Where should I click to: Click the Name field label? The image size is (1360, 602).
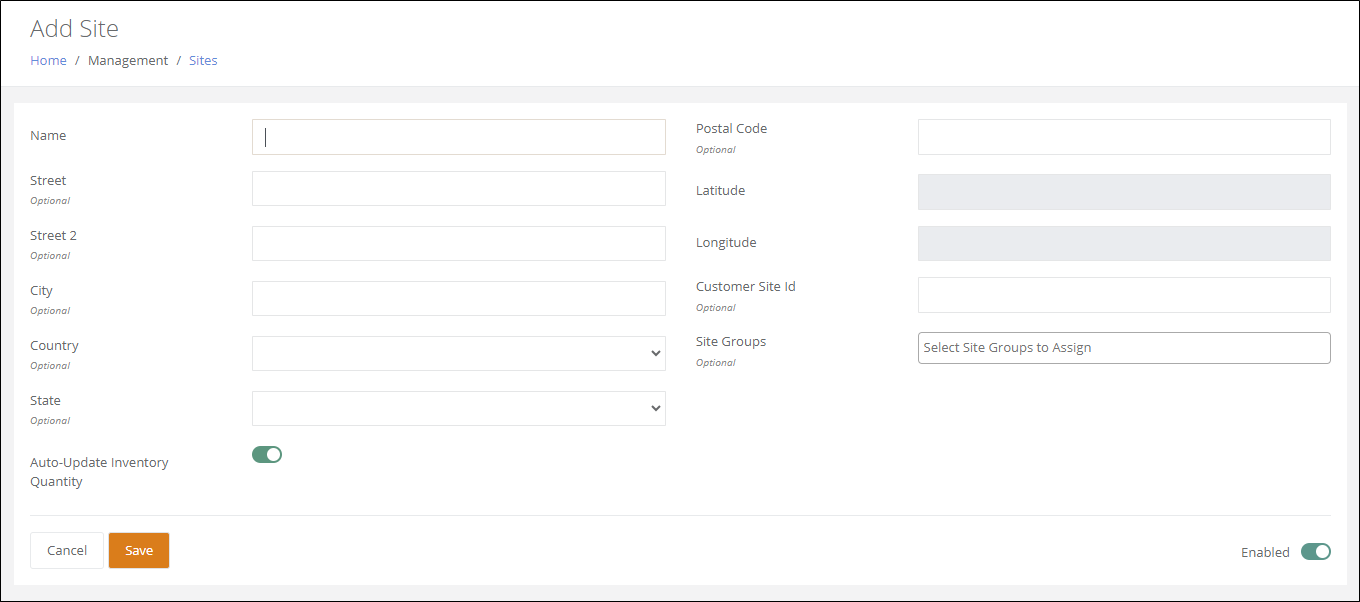(48, 135)
